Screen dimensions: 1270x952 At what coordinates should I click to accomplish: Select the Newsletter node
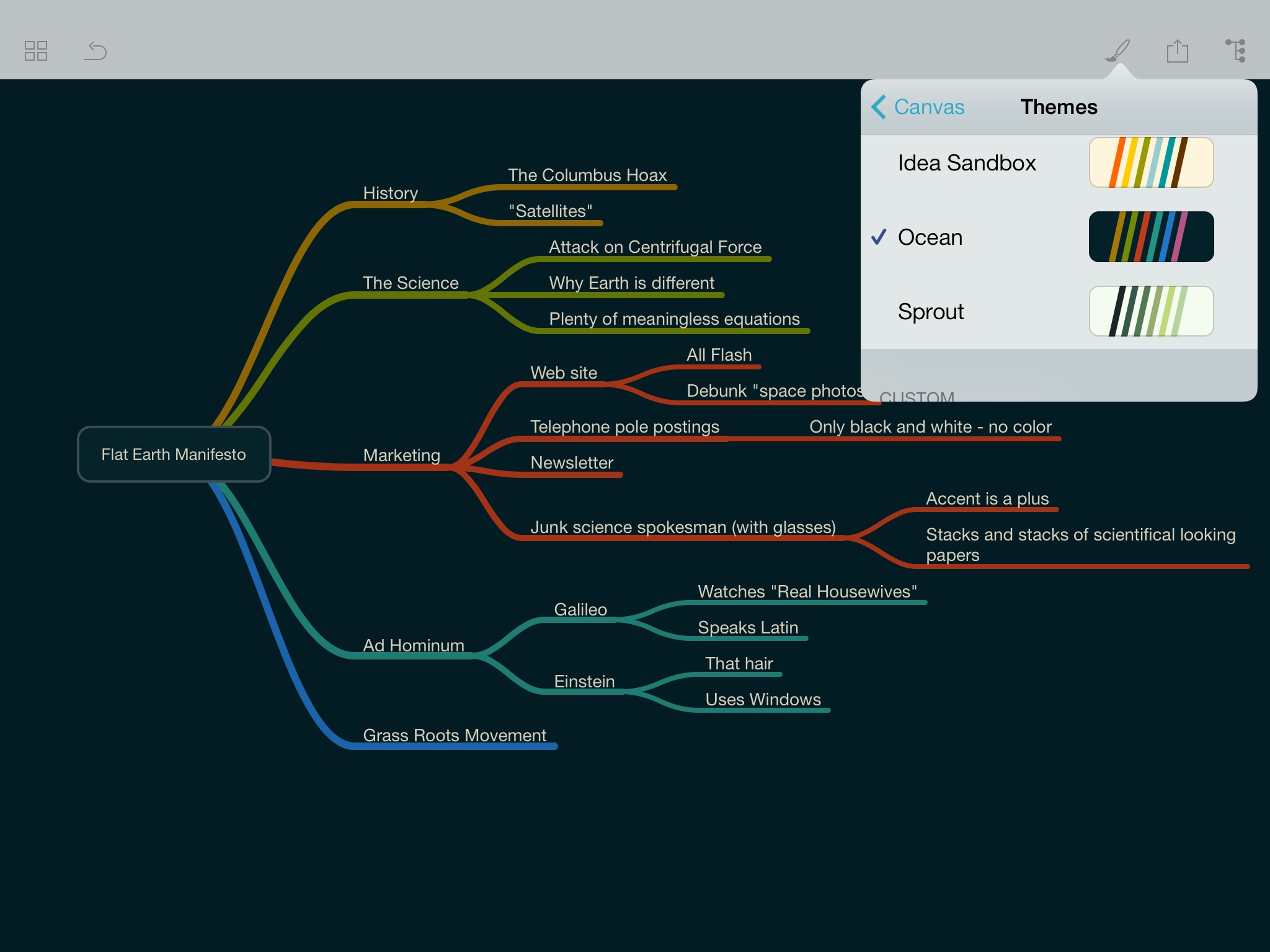(x=572, y=463)
